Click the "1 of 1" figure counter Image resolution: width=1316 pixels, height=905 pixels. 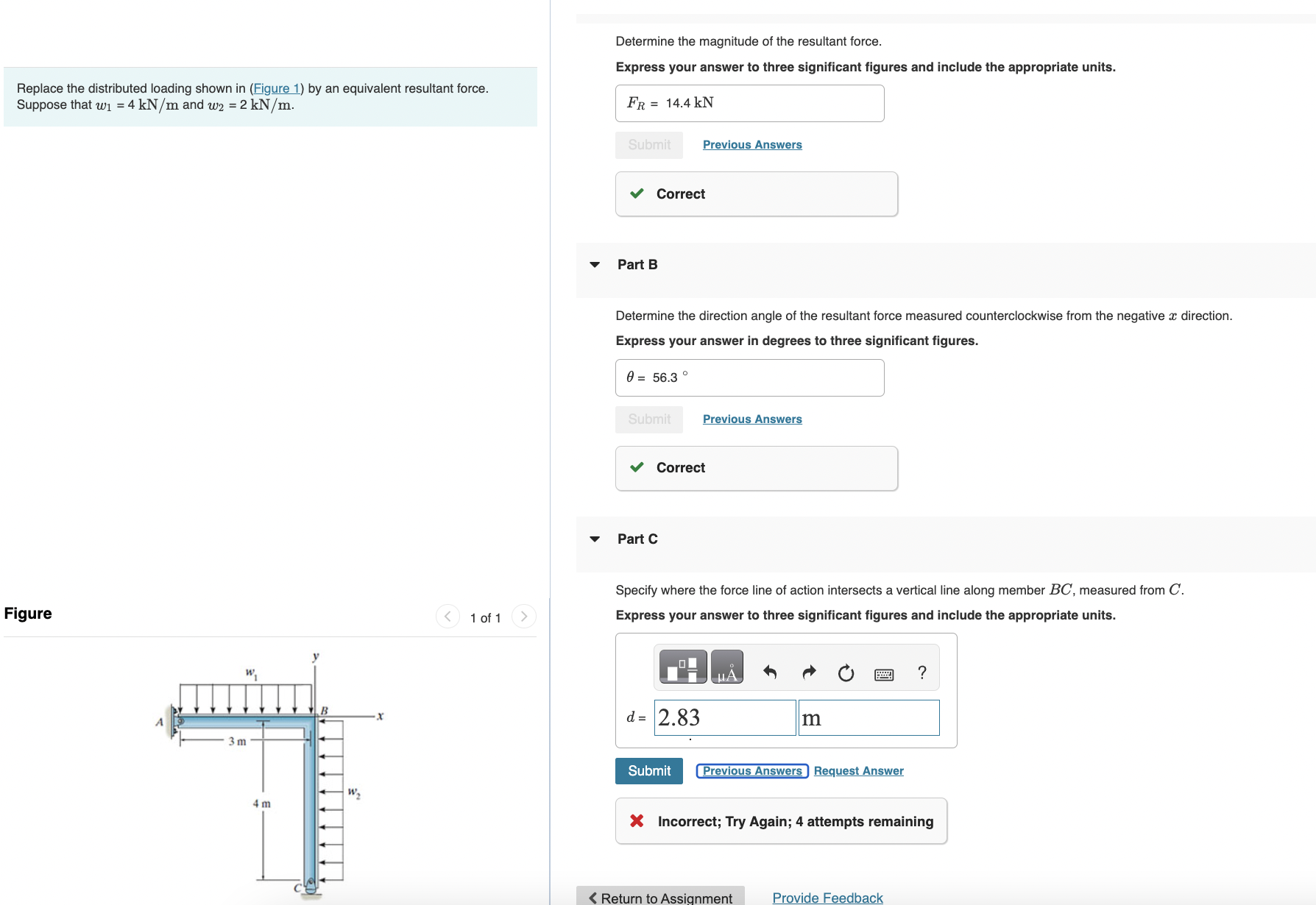coord(486,618)
